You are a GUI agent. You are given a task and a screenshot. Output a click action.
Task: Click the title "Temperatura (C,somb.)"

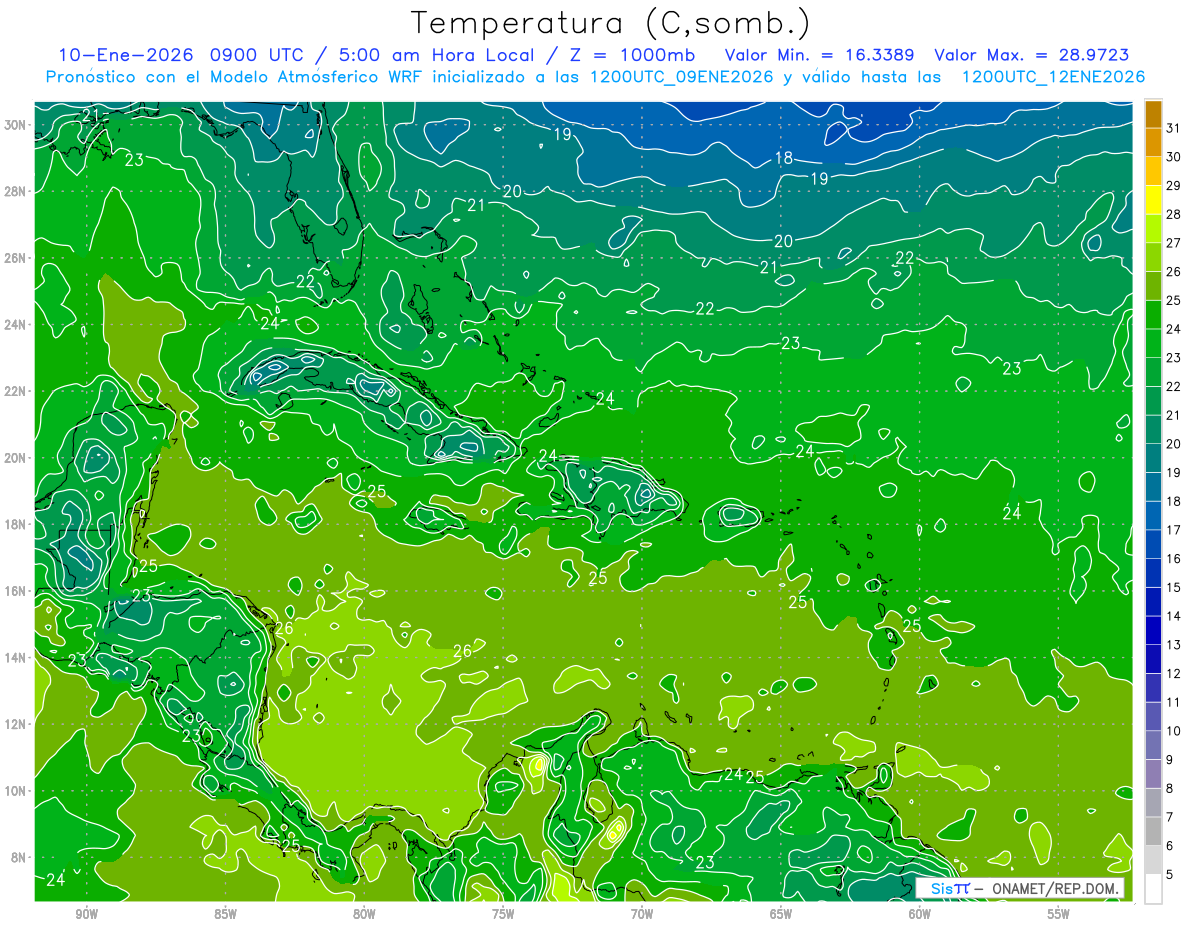[611, 23]
